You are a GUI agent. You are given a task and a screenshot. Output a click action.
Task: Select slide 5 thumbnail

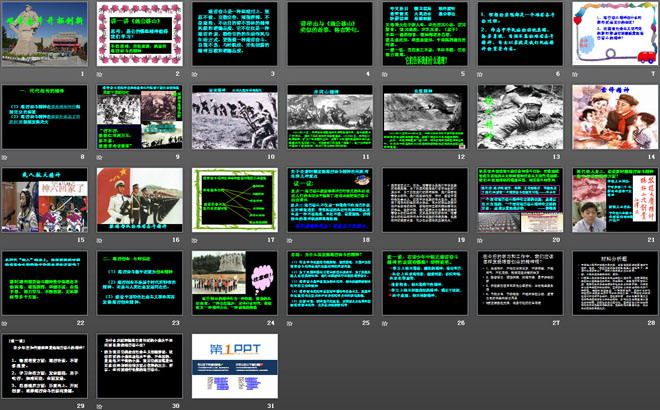[x=425, y=34]
